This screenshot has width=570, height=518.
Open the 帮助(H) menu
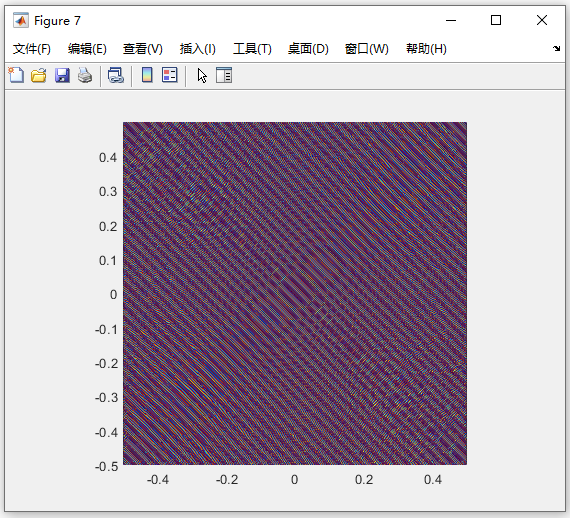click(x=426, y=49)
